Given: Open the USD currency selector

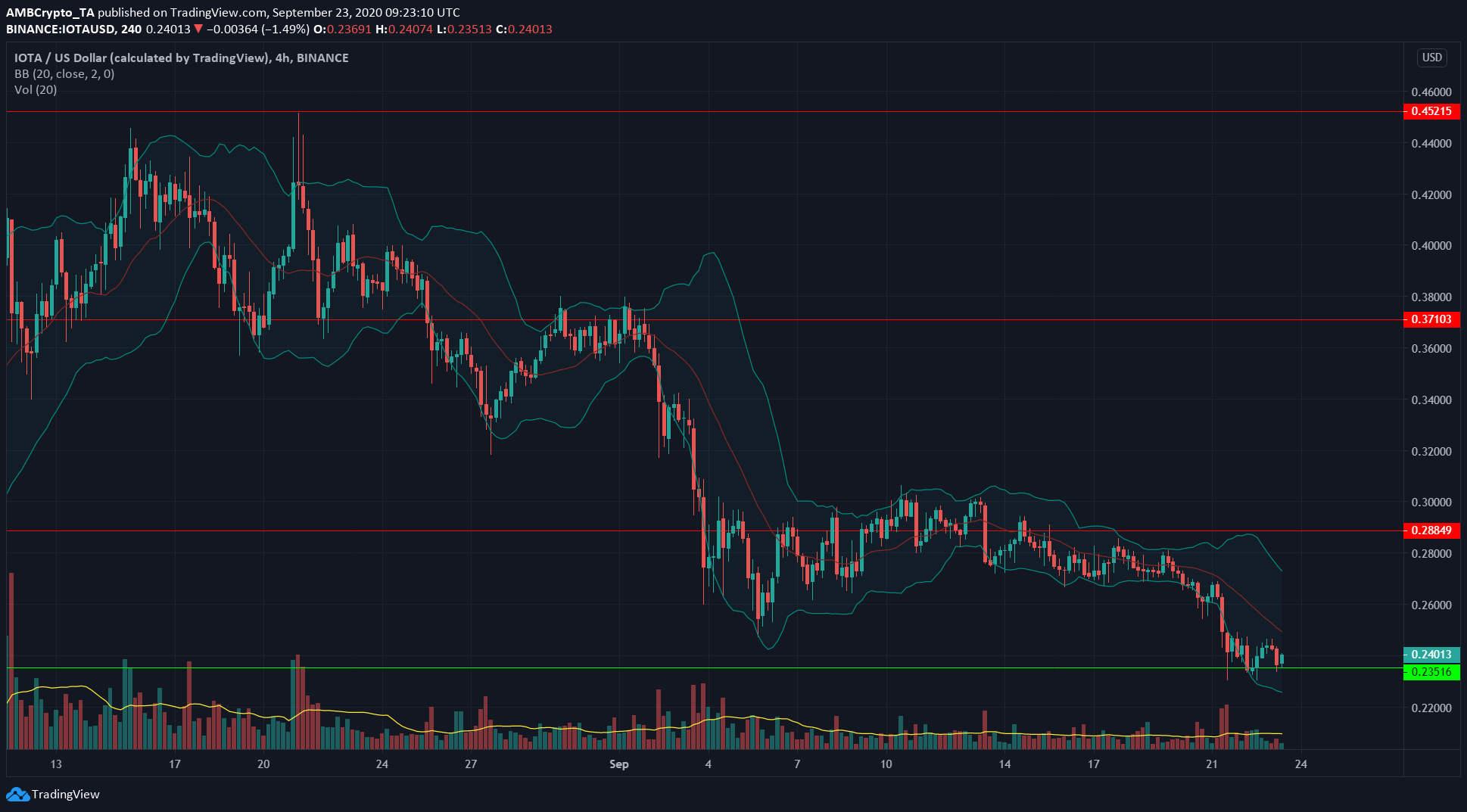Looking at the screenshot, I should point(1431,58).
